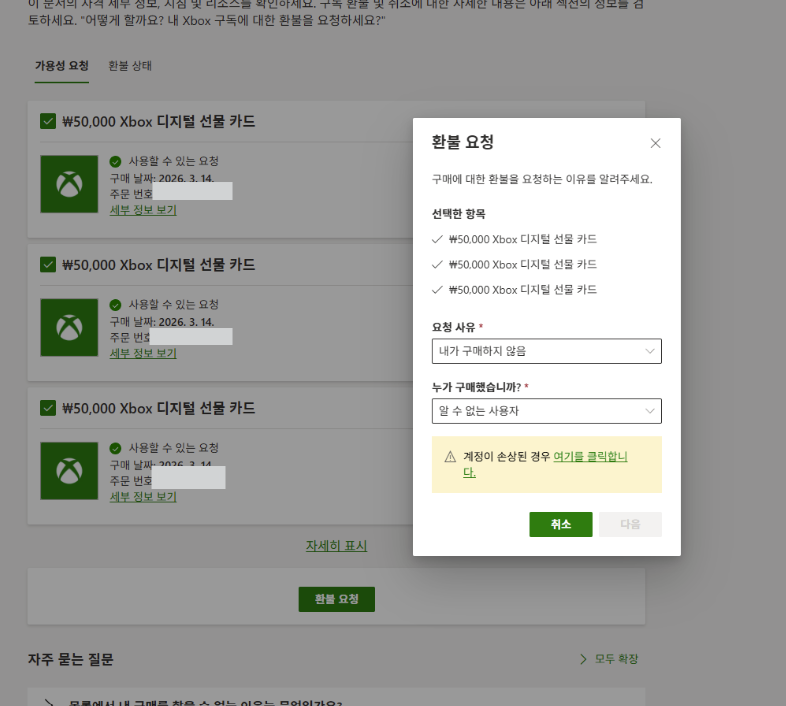Click the green 환불 요청 page button

click(337, 599)
